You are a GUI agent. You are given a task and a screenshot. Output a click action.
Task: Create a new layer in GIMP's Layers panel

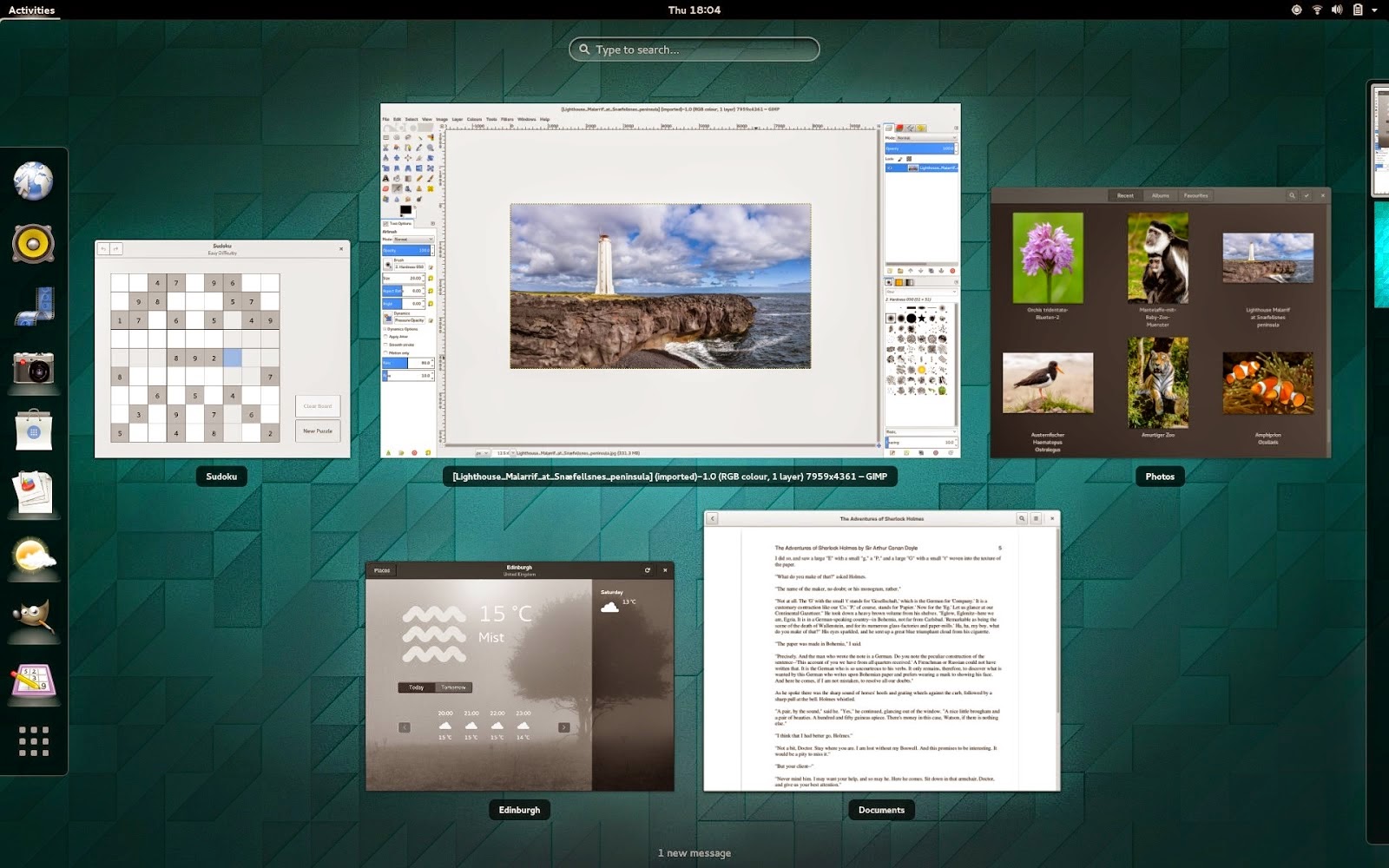click(890, 270)
